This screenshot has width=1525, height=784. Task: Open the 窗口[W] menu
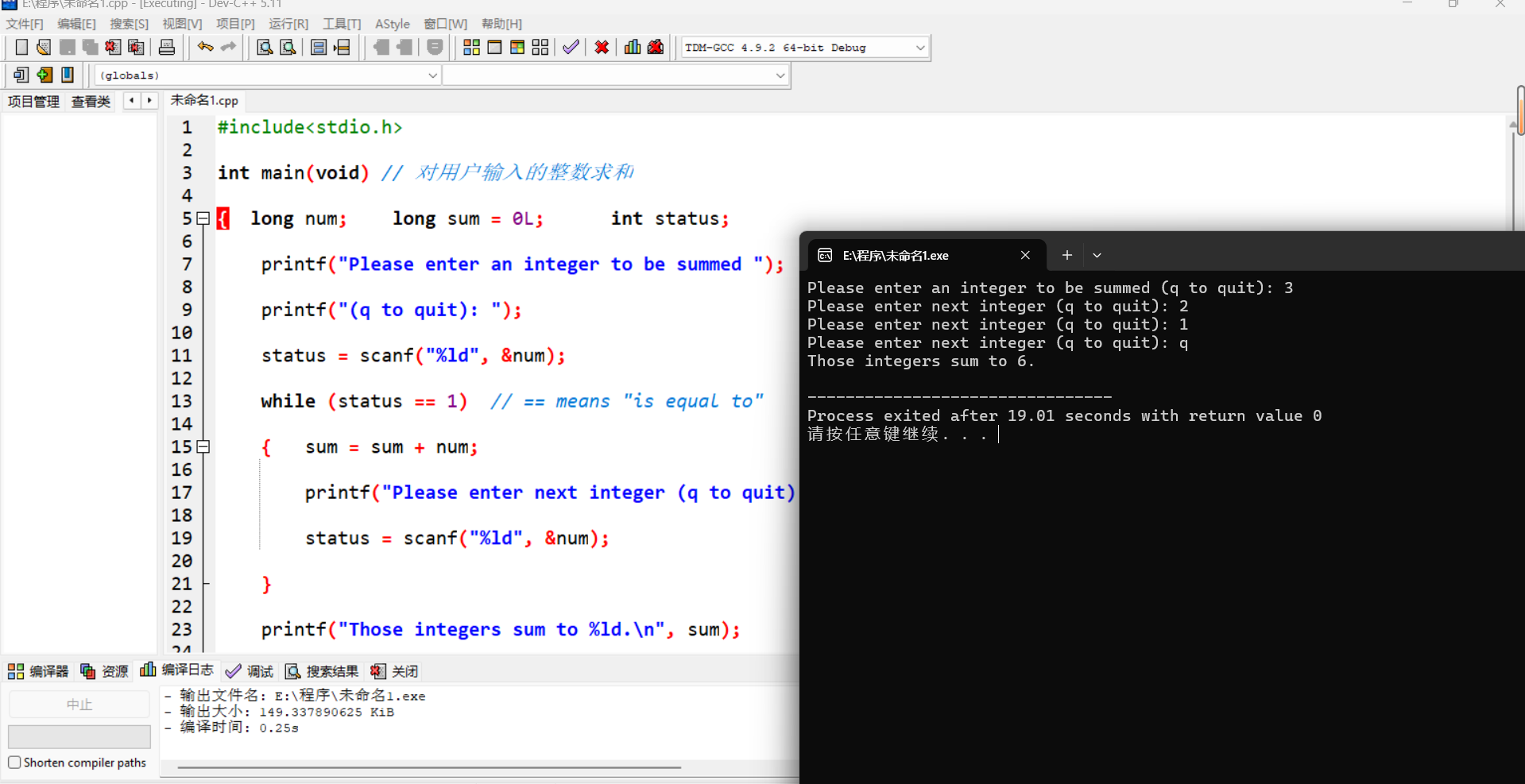tap(446, 24)
